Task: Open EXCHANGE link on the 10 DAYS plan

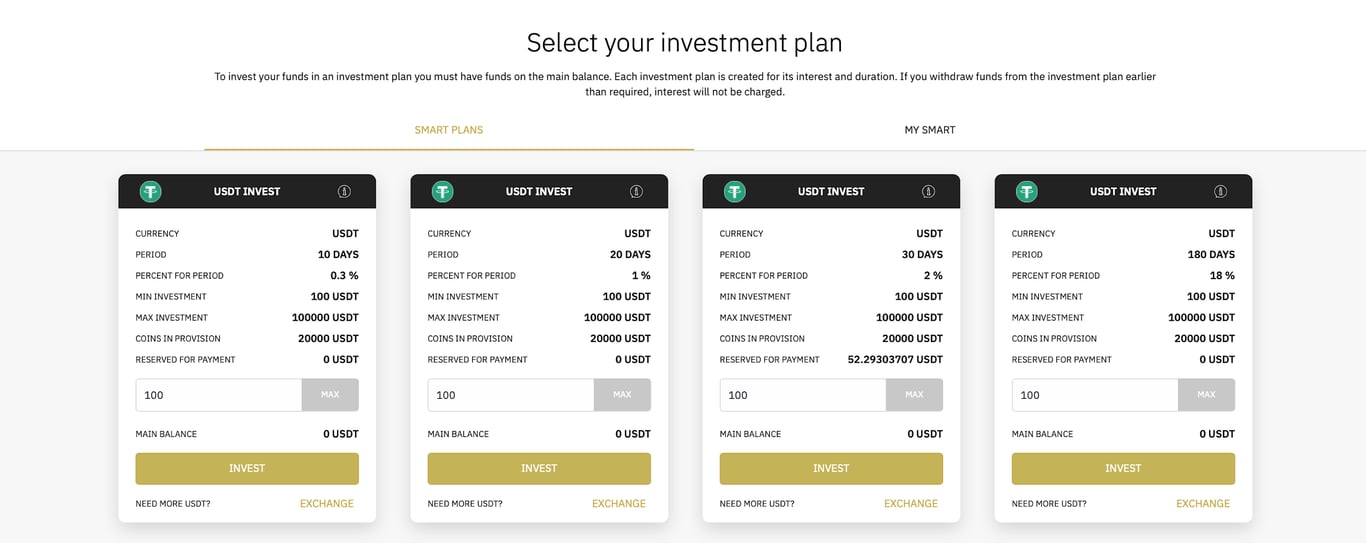Action: [327, 504]
